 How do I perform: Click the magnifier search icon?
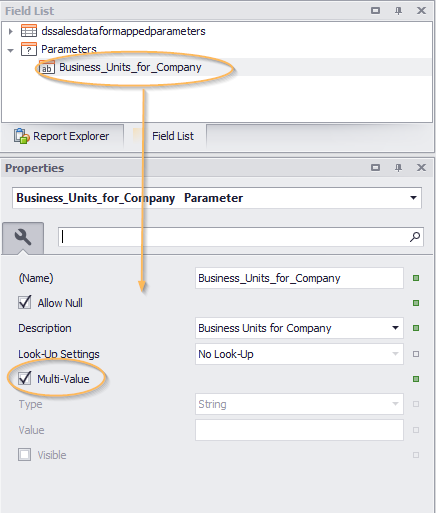415,237
